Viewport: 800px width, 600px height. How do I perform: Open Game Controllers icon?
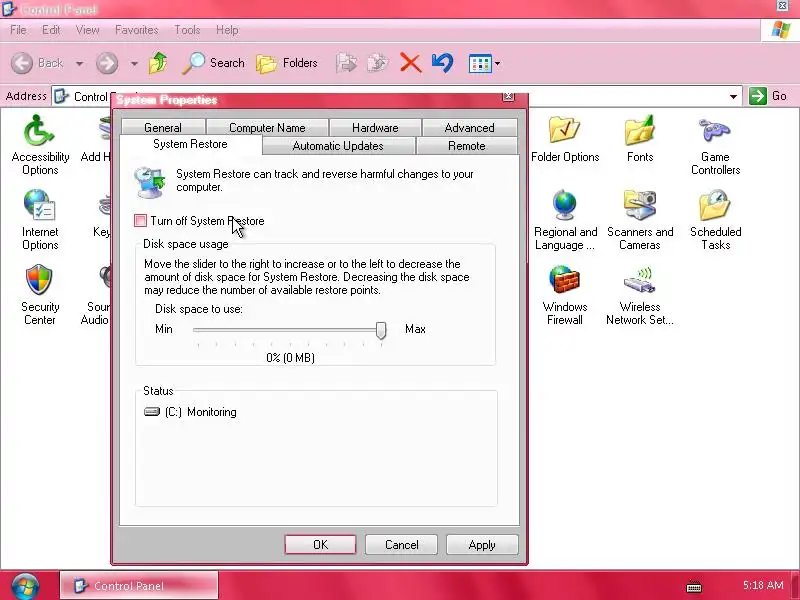point(715,145)
